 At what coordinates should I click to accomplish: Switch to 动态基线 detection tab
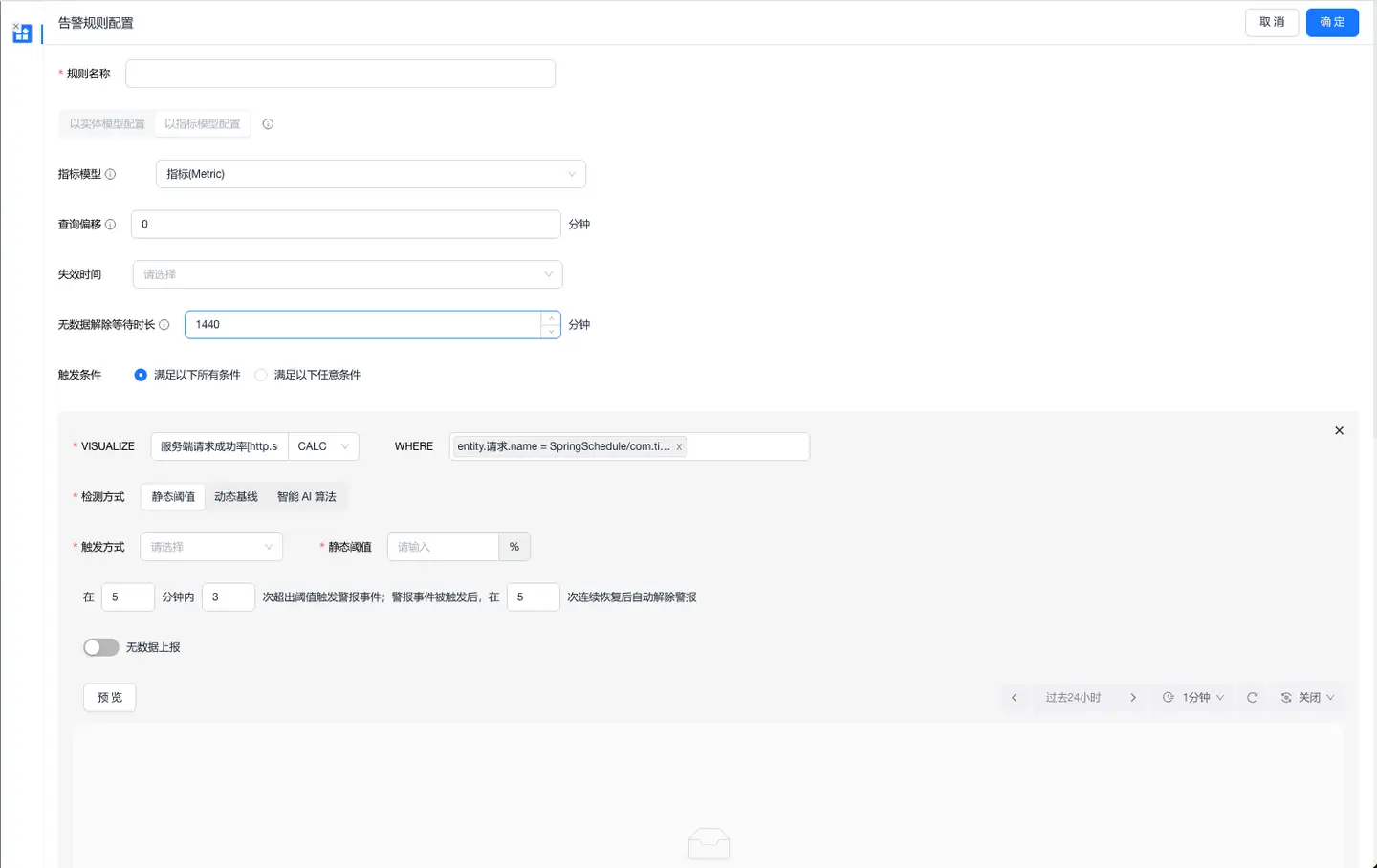(236, 497)
